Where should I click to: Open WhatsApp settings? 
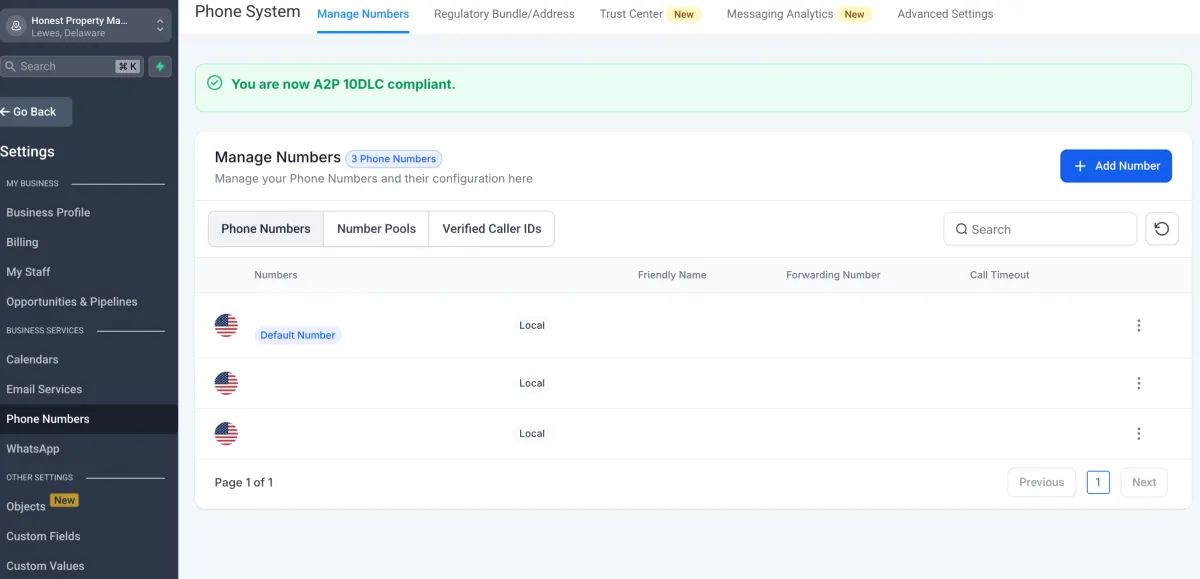tap(33, 449)
